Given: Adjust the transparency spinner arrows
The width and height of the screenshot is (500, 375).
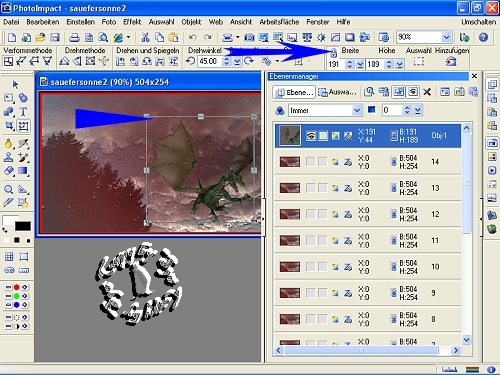Looking at the screenshot, I should (407, 110).
